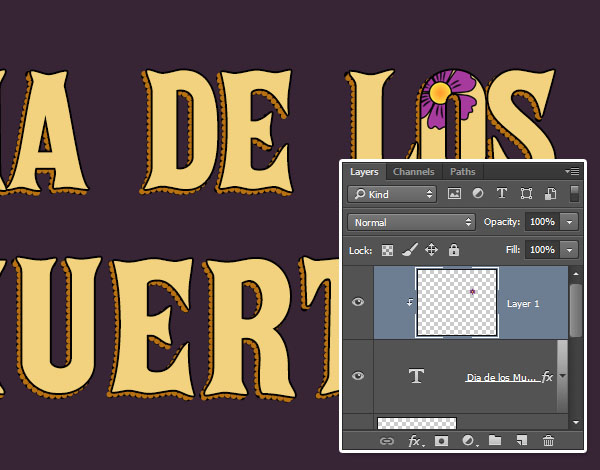600x470 pixels.
Task: Create a new group folder
Action: click(x=495, y=440)
